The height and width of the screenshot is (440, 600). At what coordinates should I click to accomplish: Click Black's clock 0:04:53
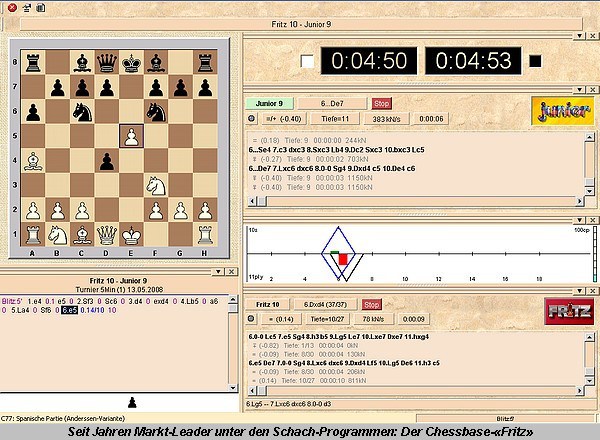click(473, 61)
